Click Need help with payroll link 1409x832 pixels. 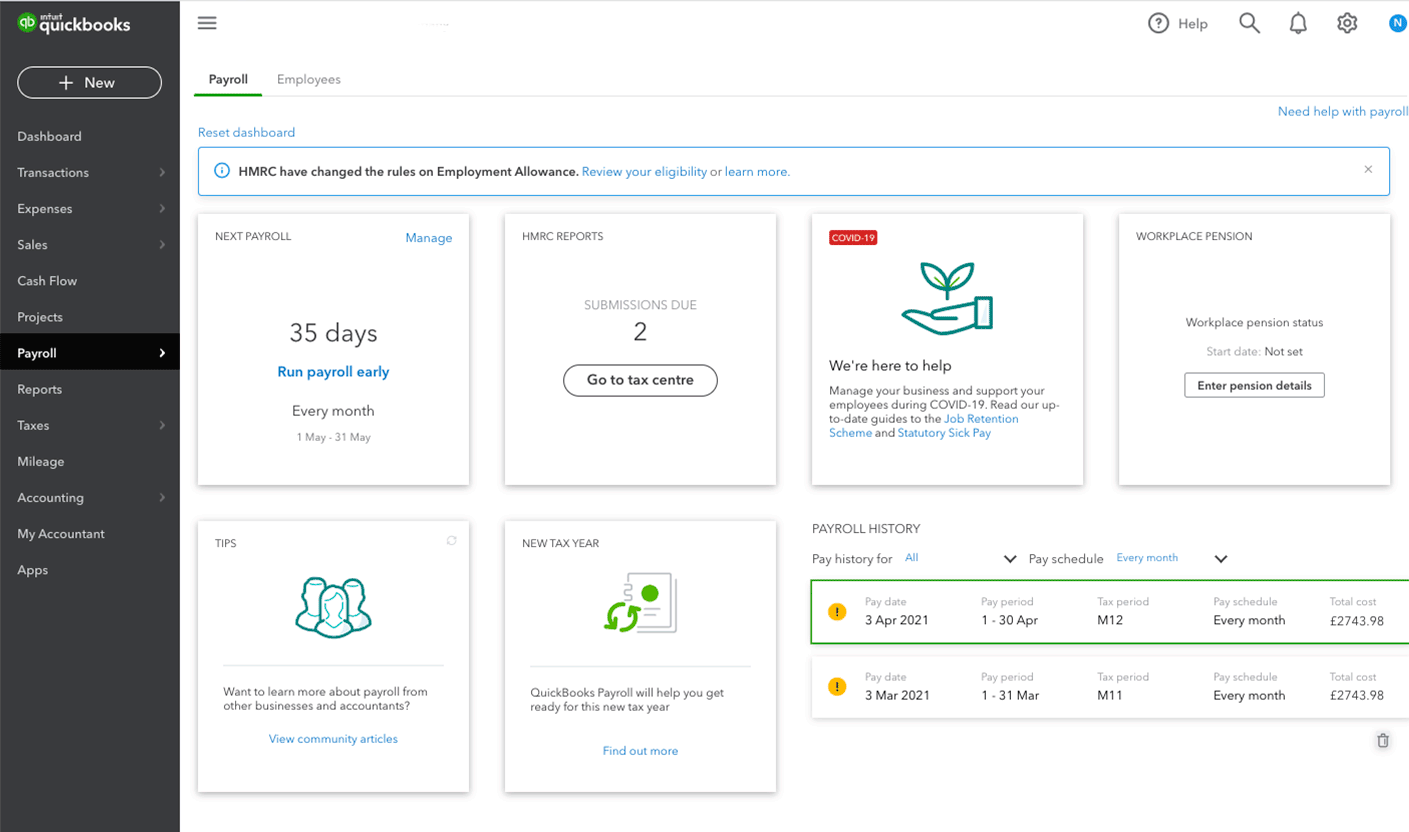click(x=1343, y=111)
